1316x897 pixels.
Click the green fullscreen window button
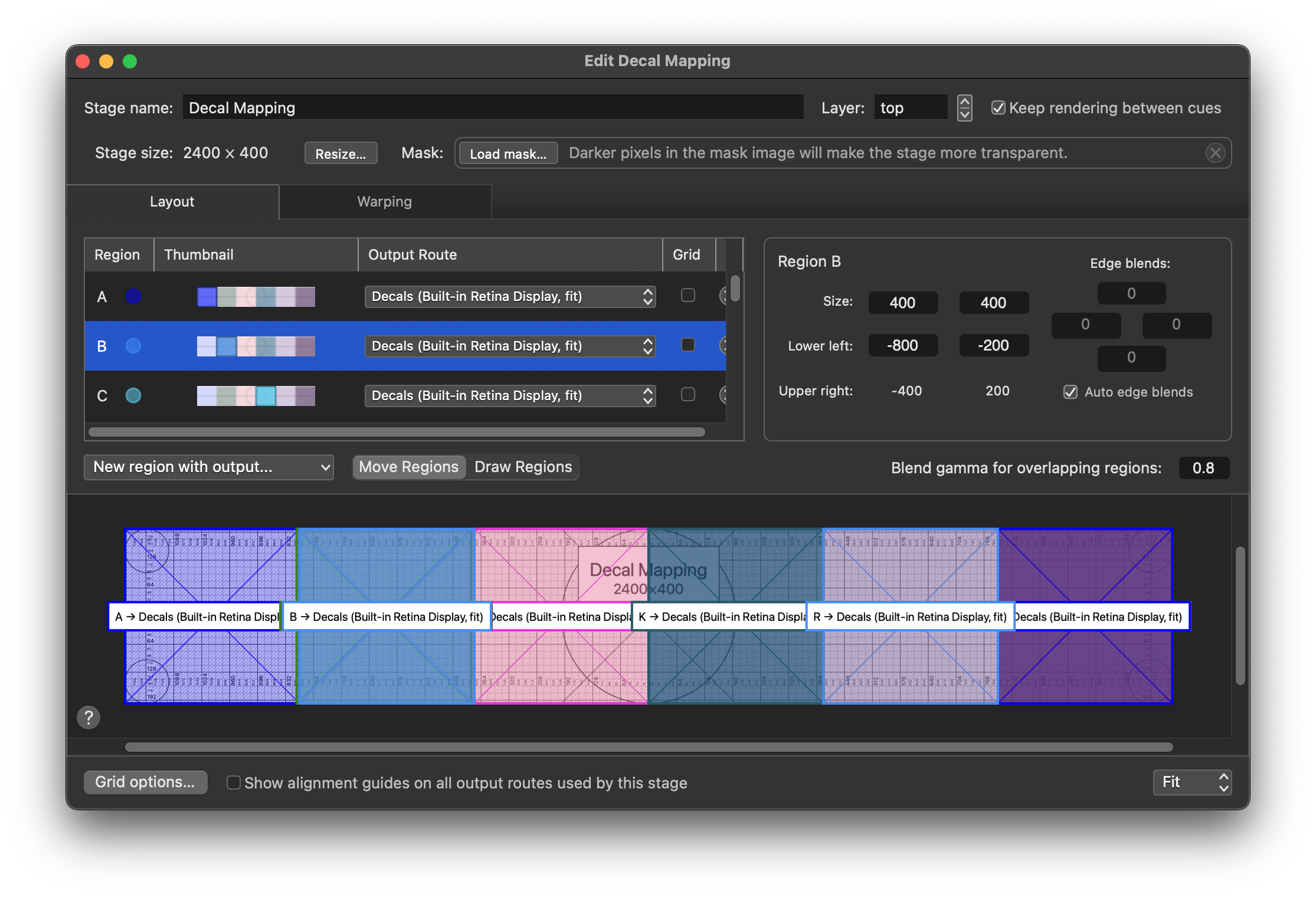coord(130,61)
